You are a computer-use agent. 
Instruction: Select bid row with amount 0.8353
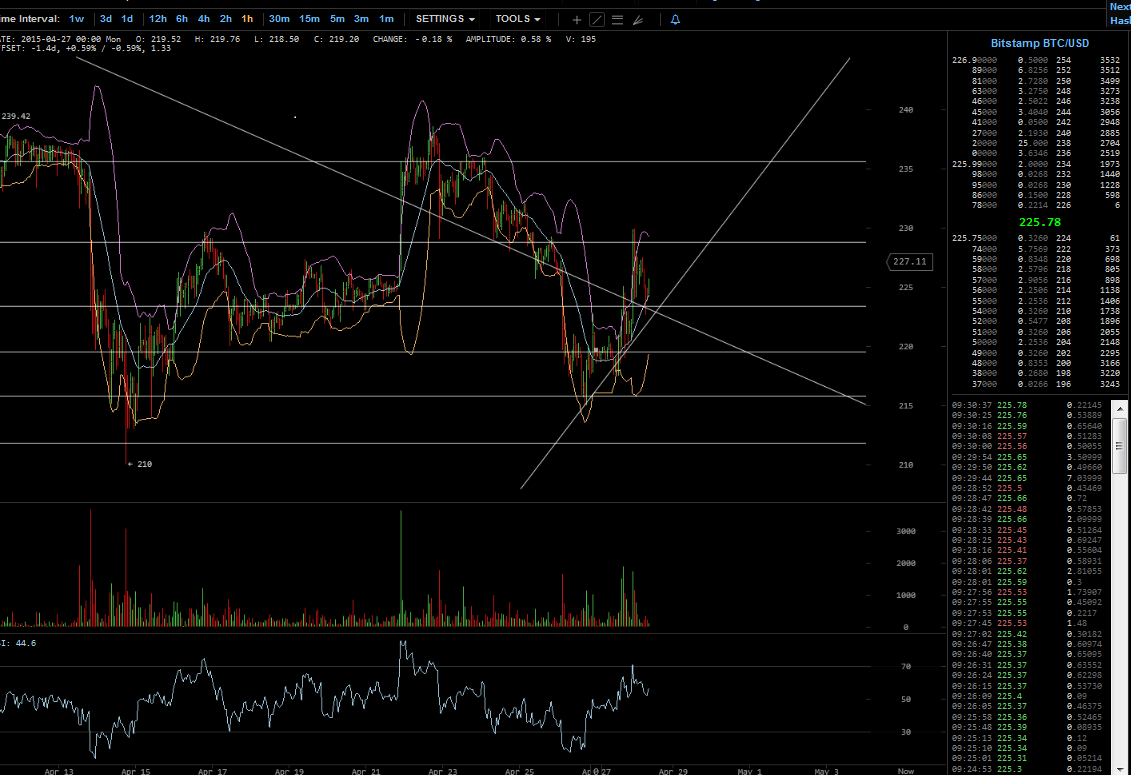point(1036,363)
